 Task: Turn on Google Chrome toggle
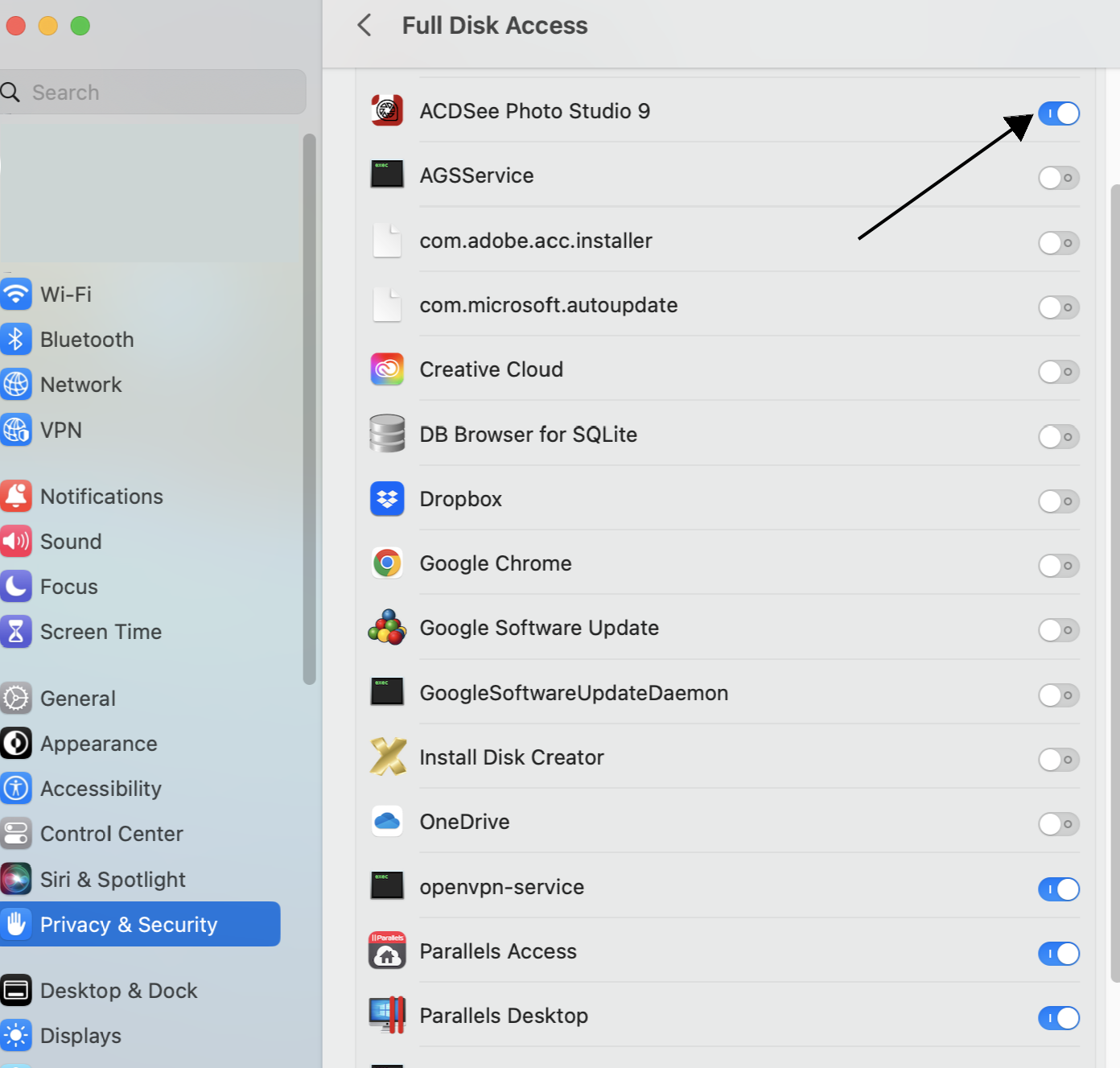pos(1058,565)
